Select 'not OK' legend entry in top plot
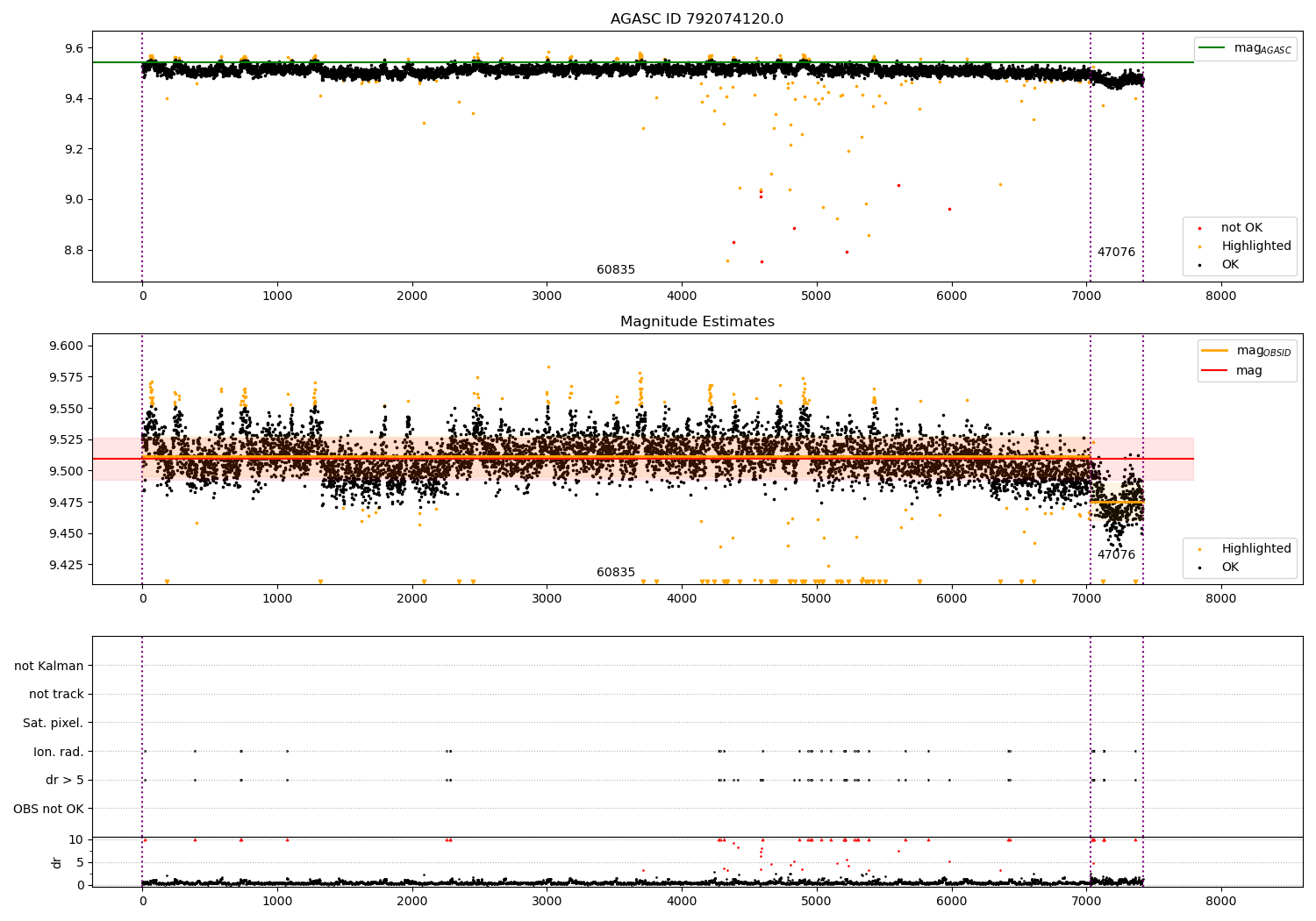Viewport: 1316px width, 921px height. tap(1241, 228)
